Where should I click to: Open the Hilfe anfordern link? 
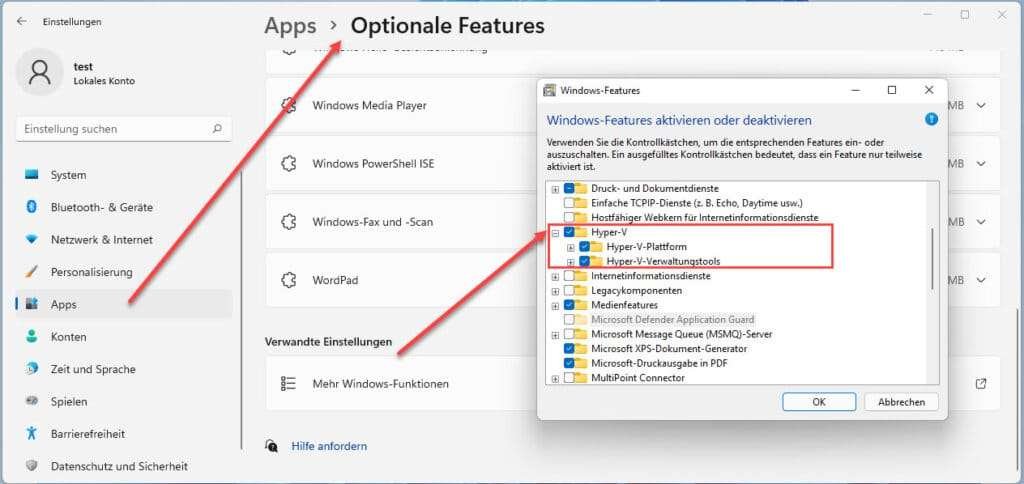coord(329,446)
